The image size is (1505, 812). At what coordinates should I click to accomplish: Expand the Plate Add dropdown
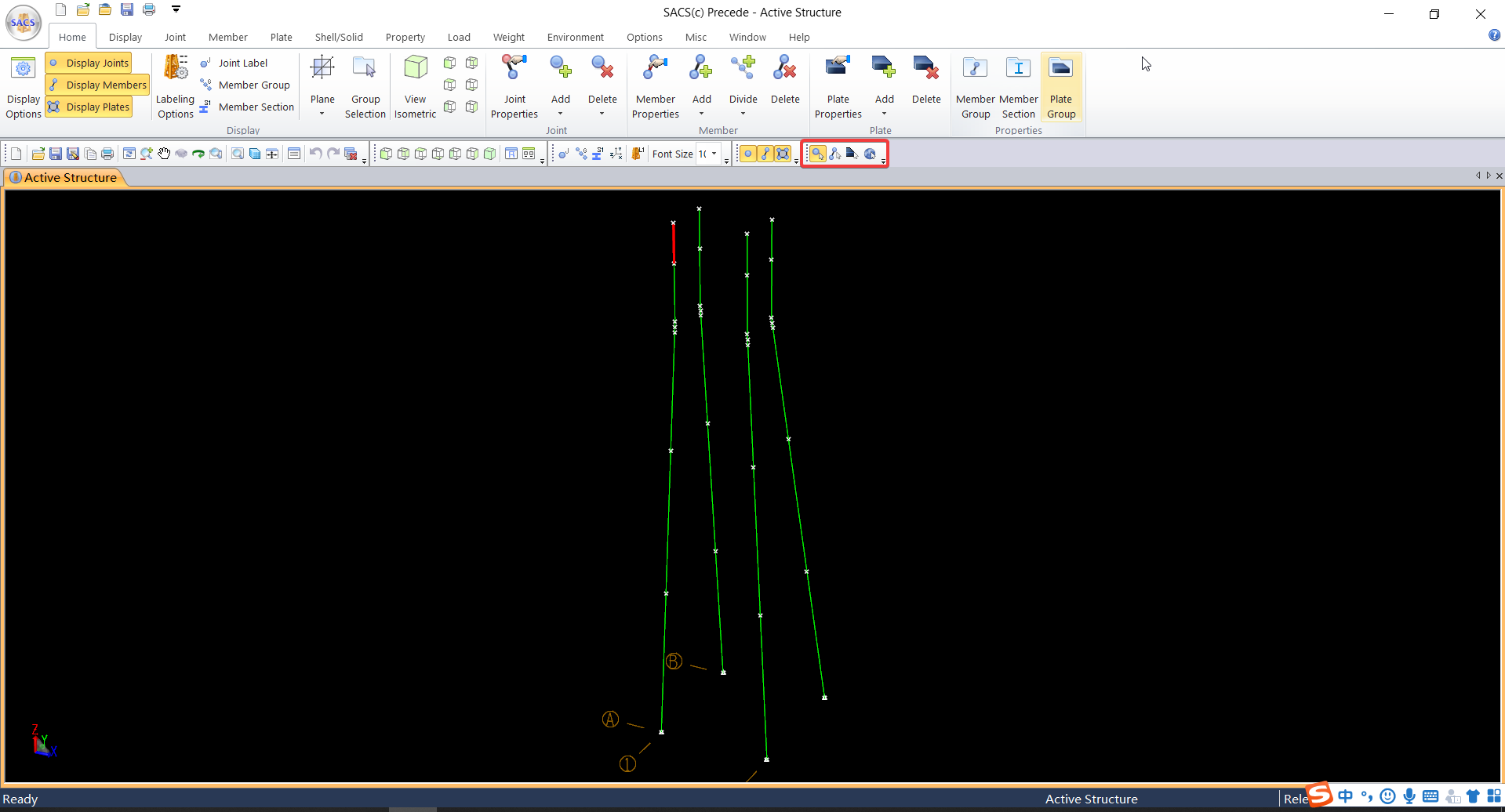(884, 114)
